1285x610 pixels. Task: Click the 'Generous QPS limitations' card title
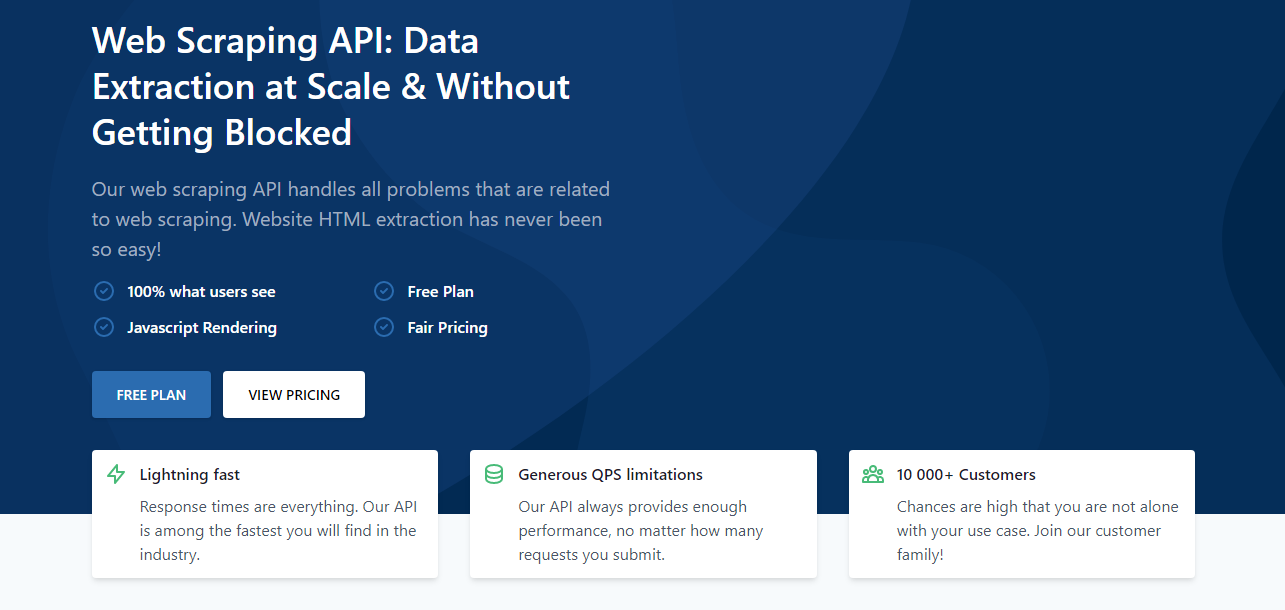coord(610,475)
